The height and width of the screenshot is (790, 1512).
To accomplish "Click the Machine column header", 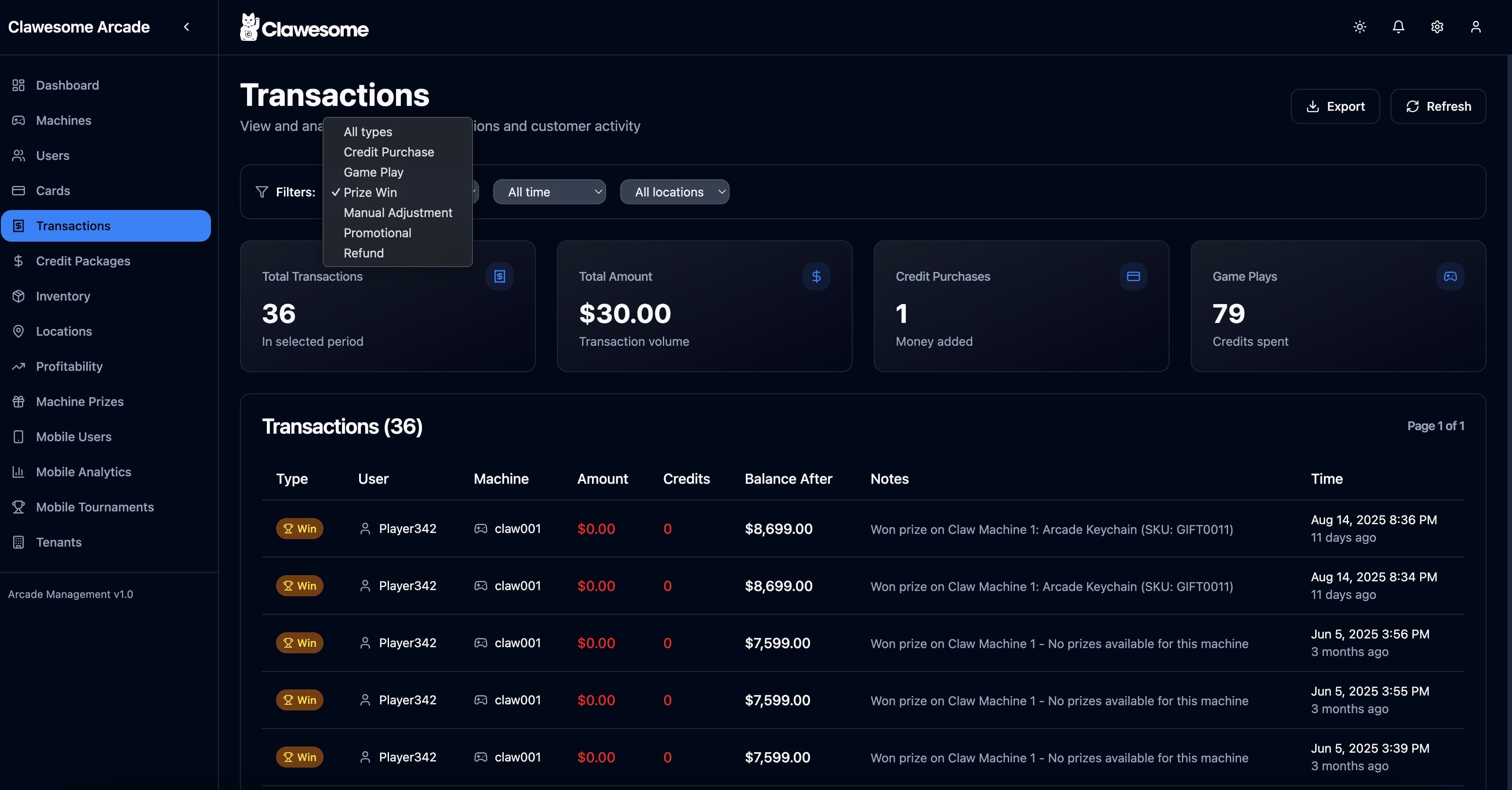I will click(501, 479).
